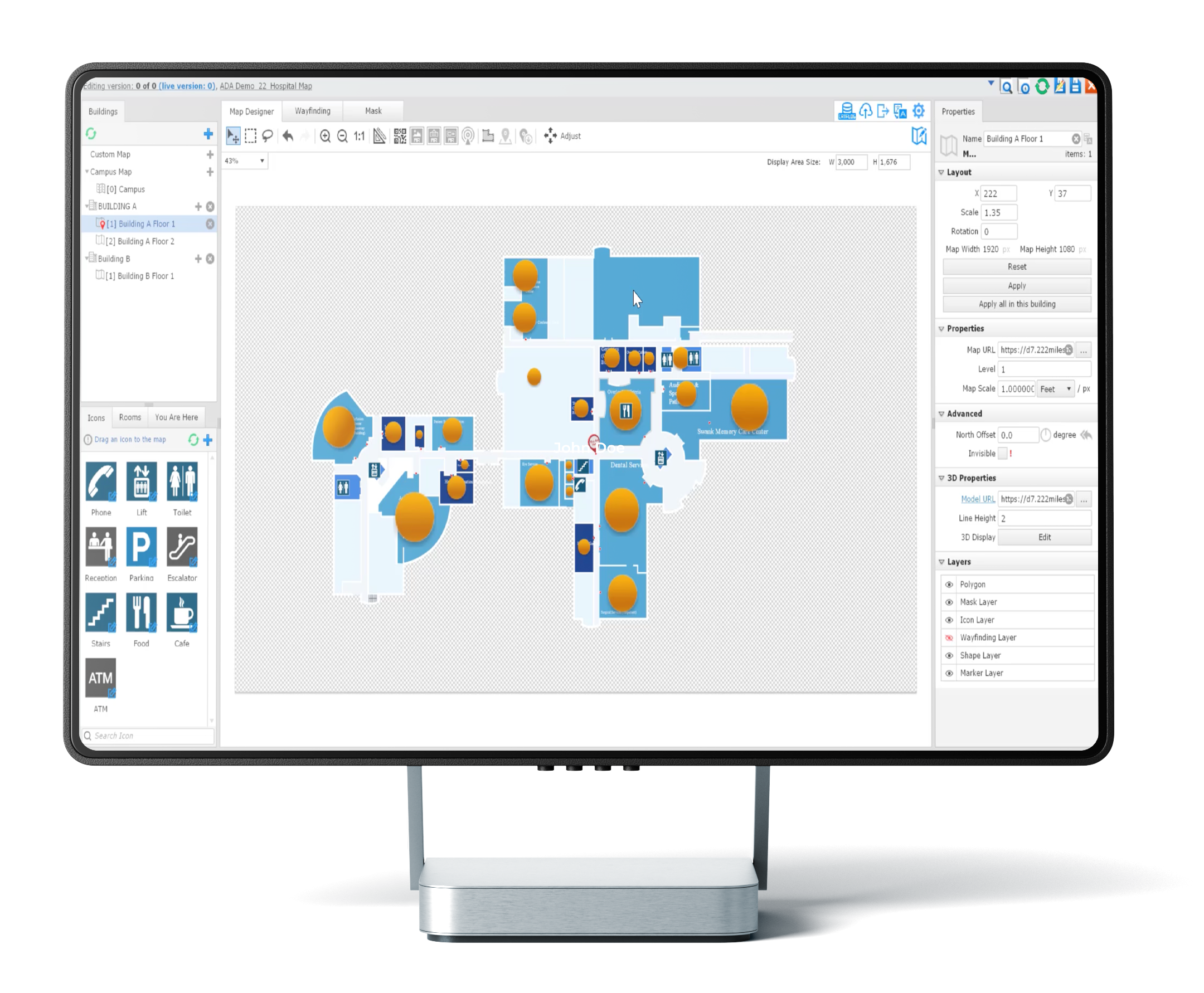Image resolution: width=1204 pixels, height=993 pixels.
Task: Select the ATM icon in palette
Action: (x=101, y=678)
